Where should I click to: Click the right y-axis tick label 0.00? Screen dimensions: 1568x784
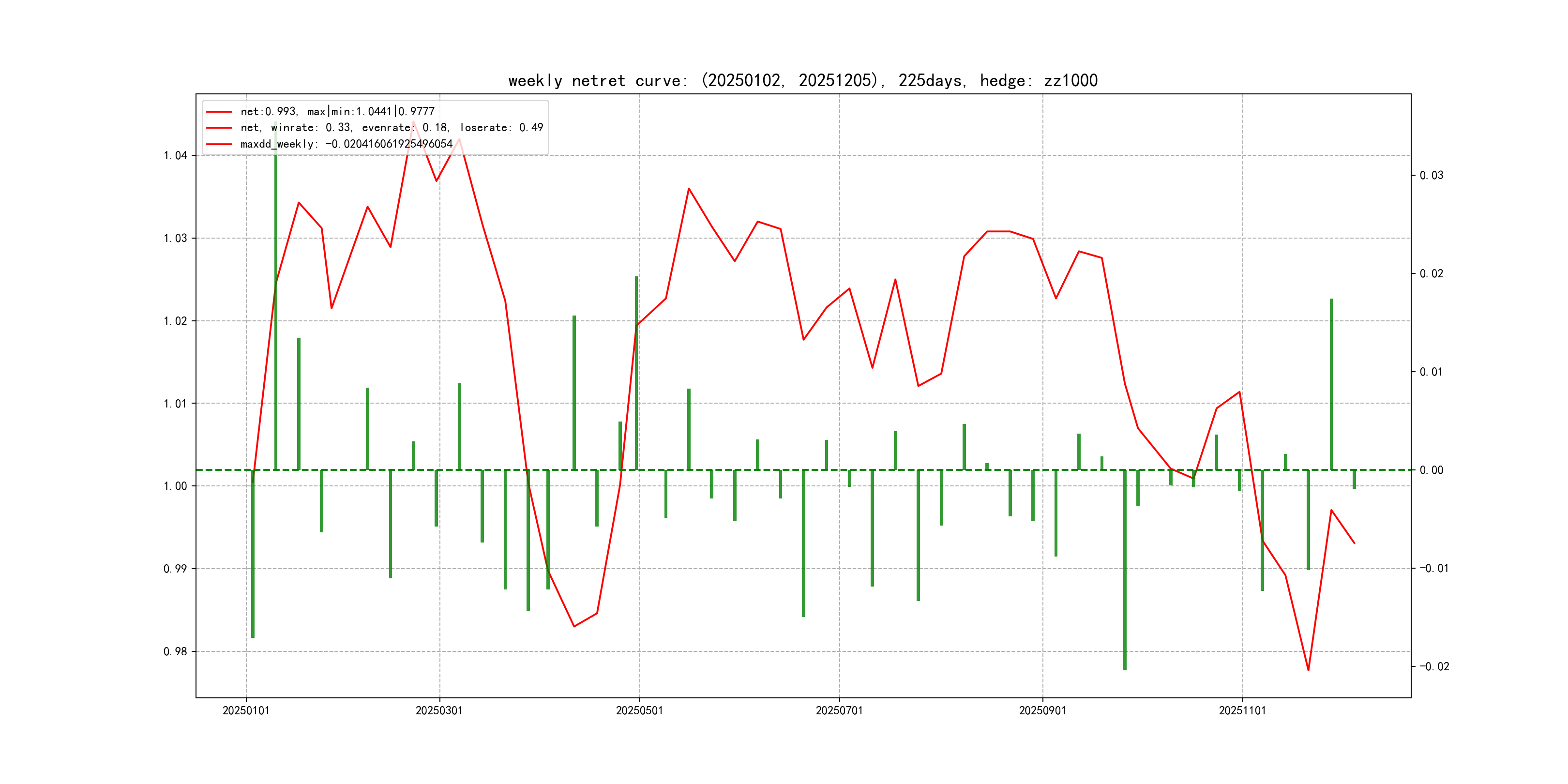coord(1431,470)
